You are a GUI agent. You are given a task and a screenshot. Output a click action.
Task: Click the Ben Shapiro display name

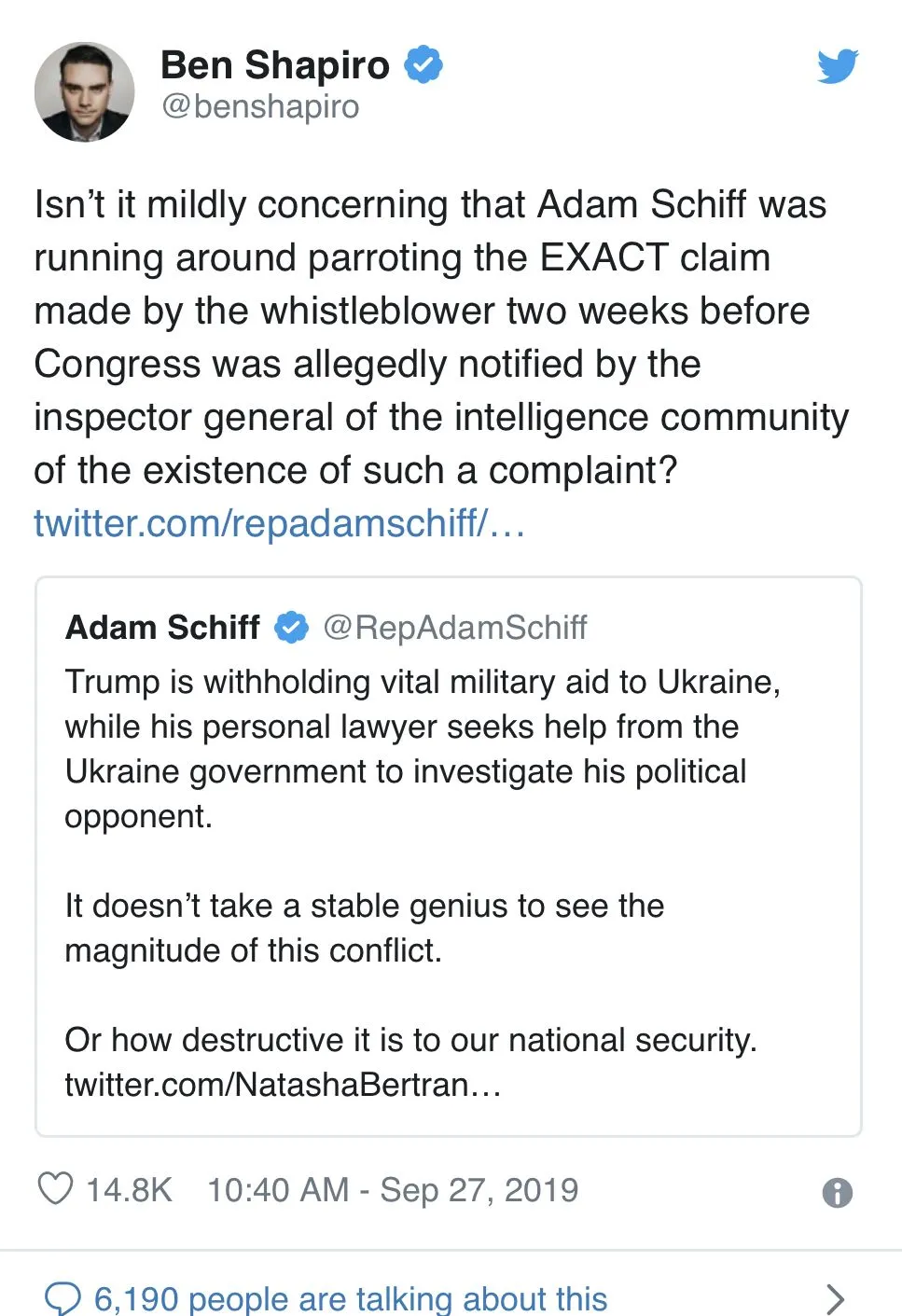[x=275, y=65]
